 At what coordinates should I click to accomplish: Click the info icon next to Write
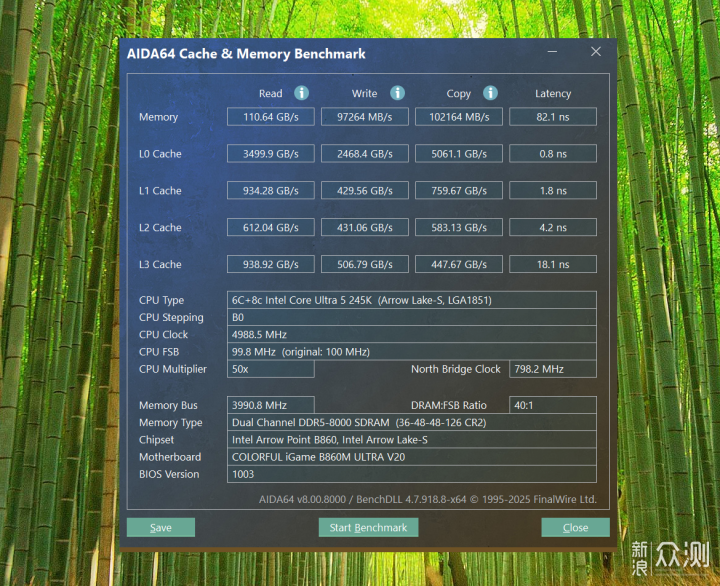(397, 93)
